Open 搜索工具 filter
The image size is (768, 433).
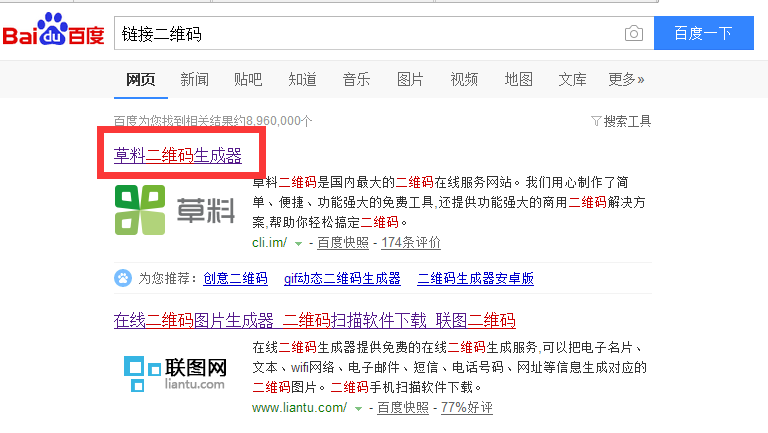(x=621, y=121)
